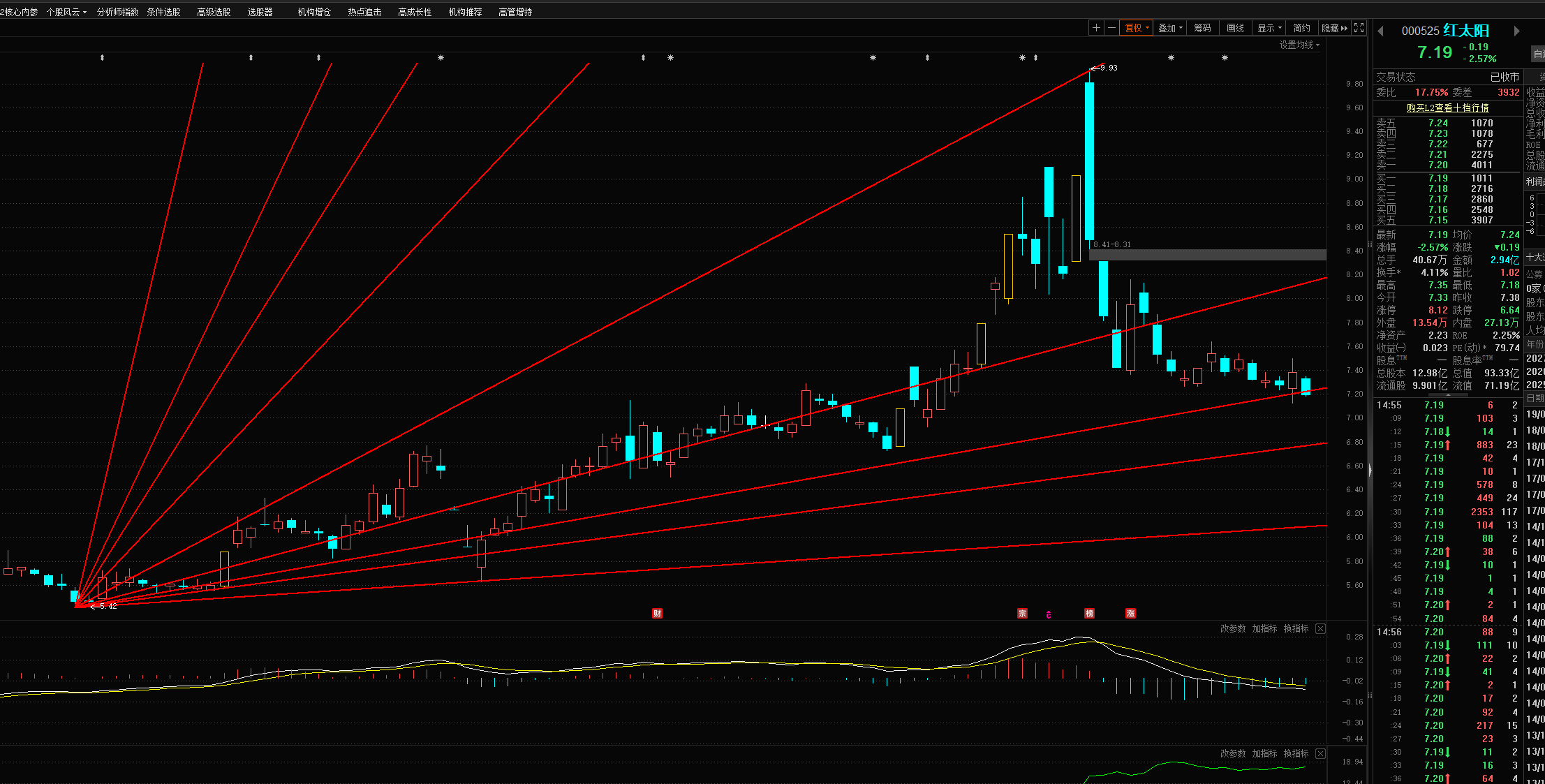Viewport: 1545px width, 784px height.
Task: Toggle 简约 simple mode
Action: (x=1301, y=28)
